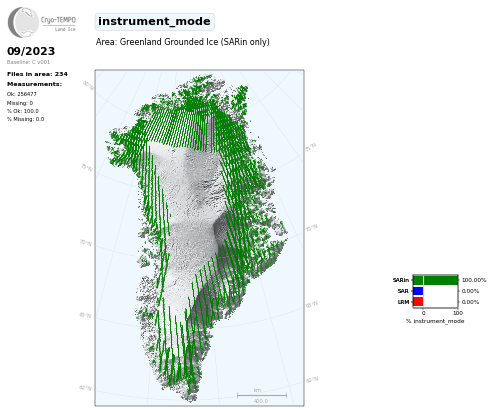Click the SARin legend label

point(401,280)
